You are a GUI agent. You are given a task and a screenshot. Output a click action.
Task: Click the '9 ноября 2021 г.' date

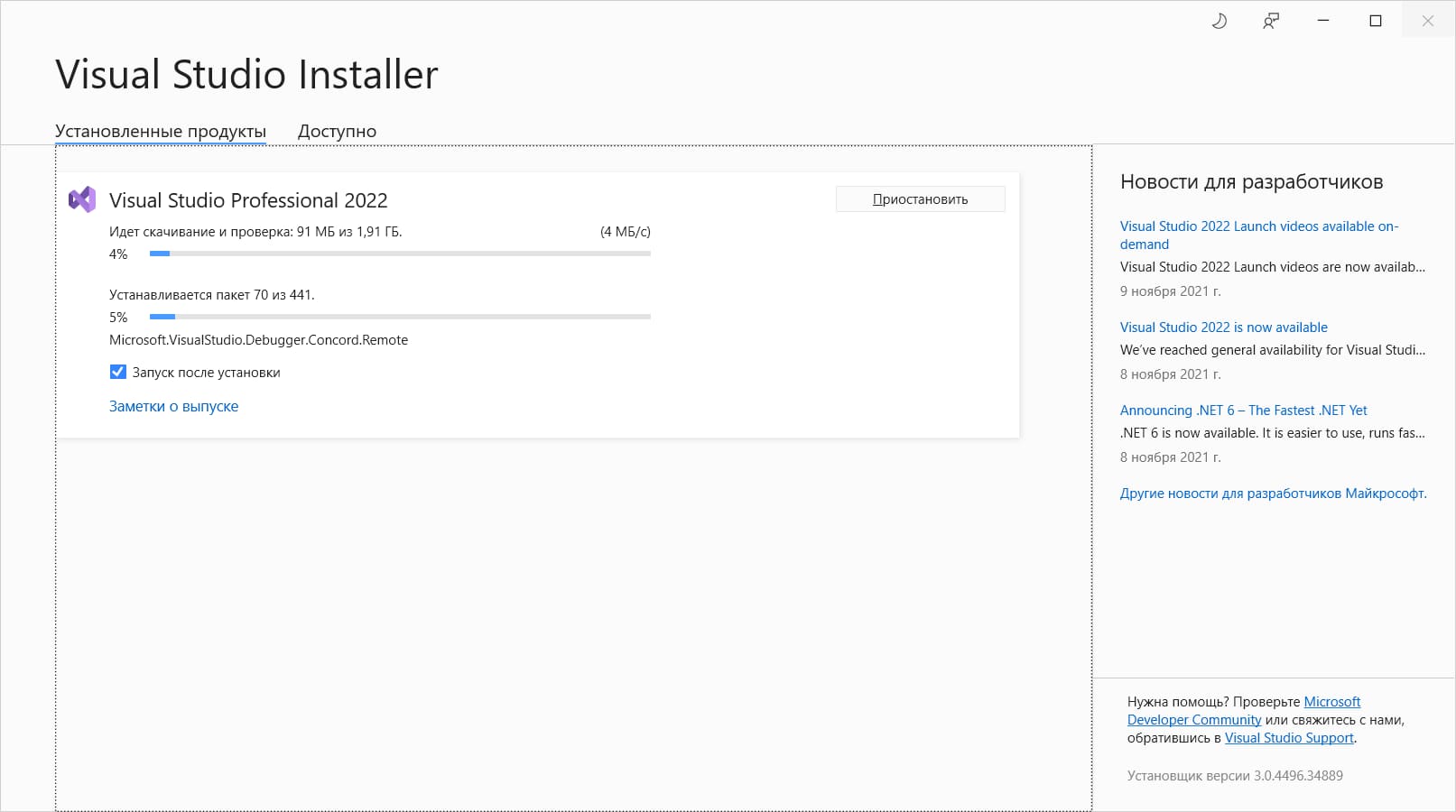click(1170, 291)
